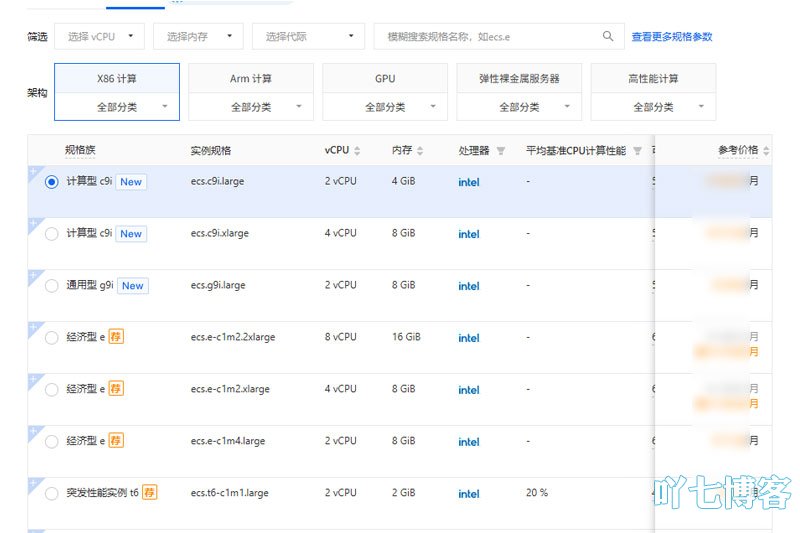Open the 选择 vCPU dropdown

click(99, 37)
